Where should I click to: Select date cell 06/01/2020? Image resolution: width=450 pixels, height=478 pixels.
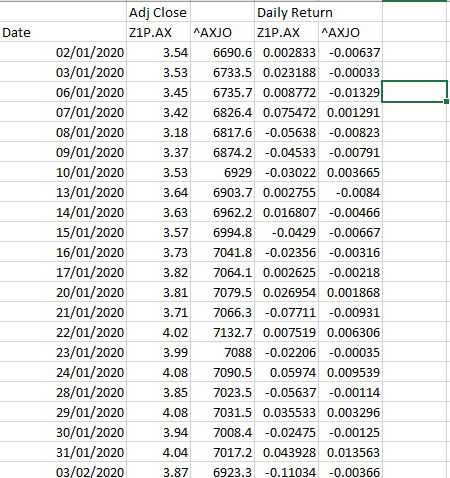point(63,92)
